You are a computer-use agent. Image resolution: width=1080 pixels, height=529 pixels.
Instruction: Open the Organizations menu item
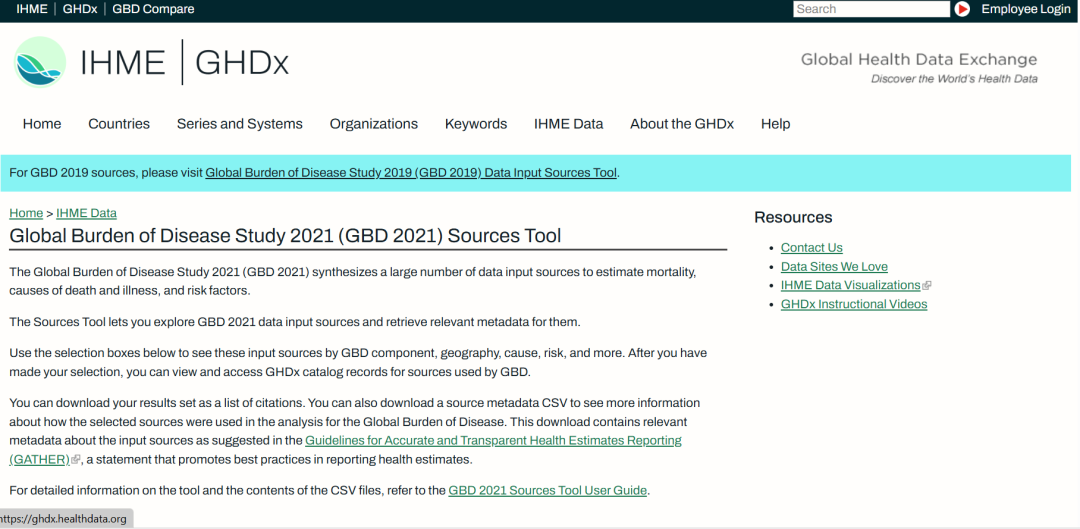[374, 124]
